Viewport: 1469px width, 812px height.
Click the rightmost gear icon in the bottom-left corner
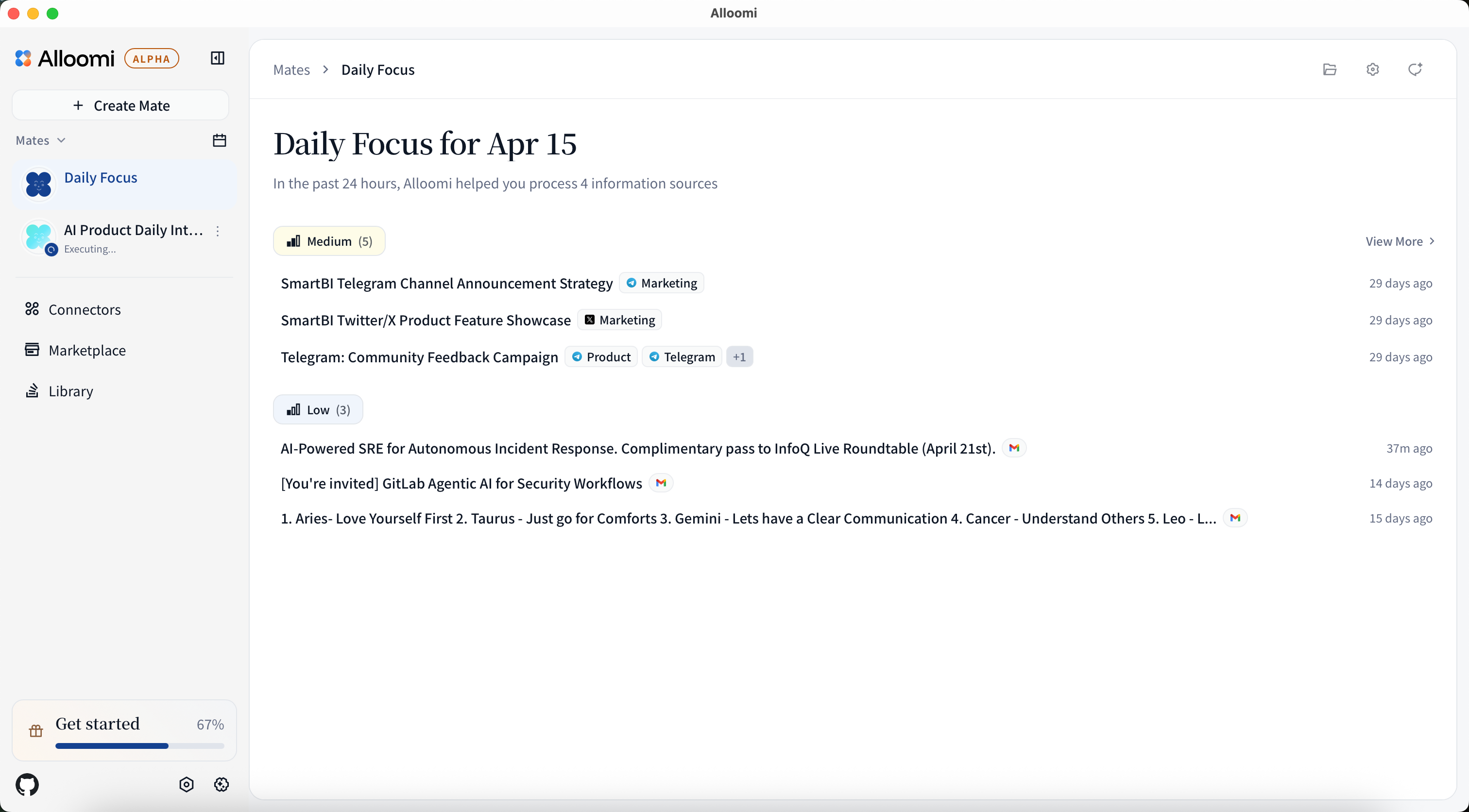[x=221, y=785]
